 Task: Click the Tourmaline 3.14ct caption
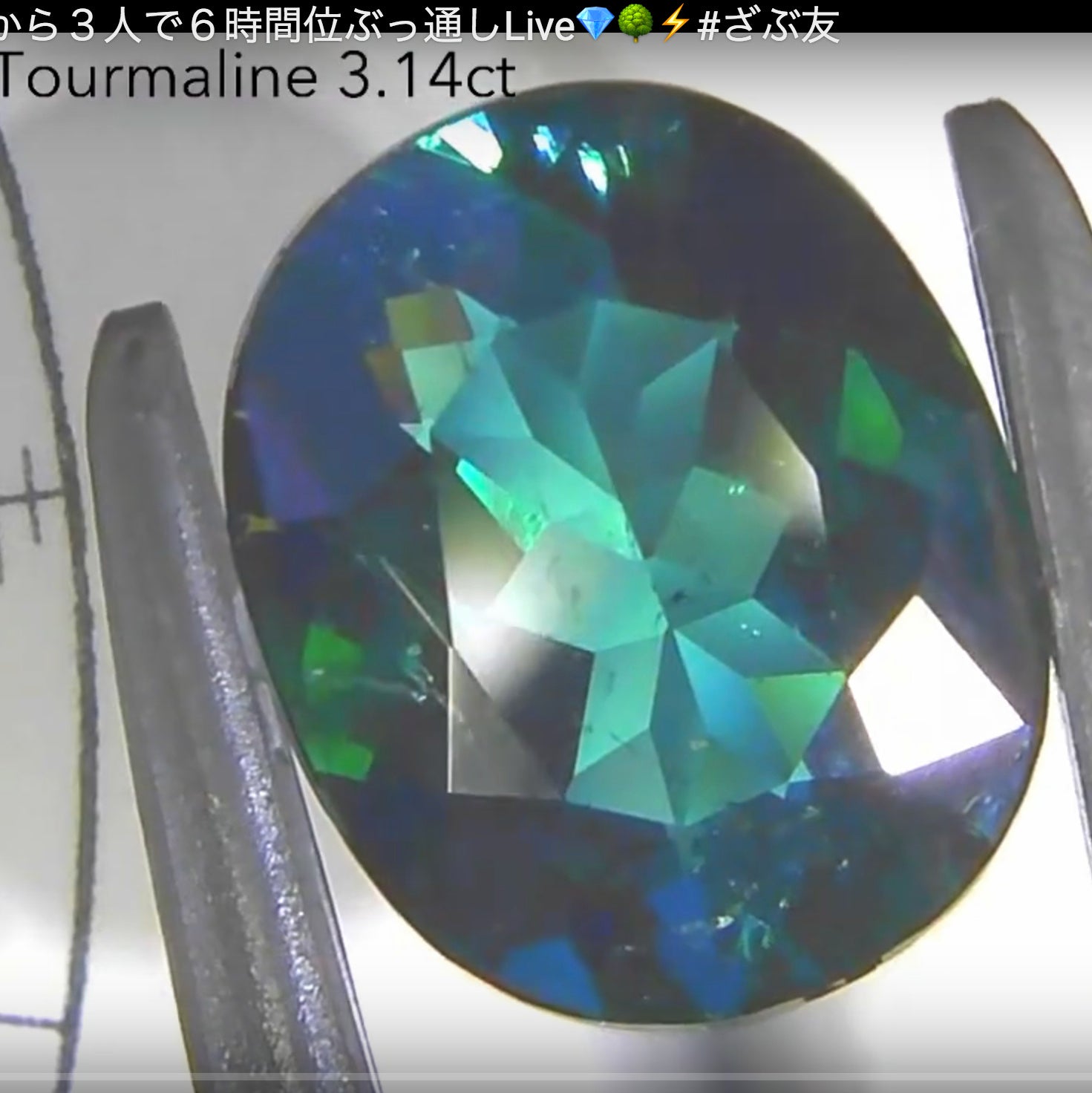coord(256,76)
